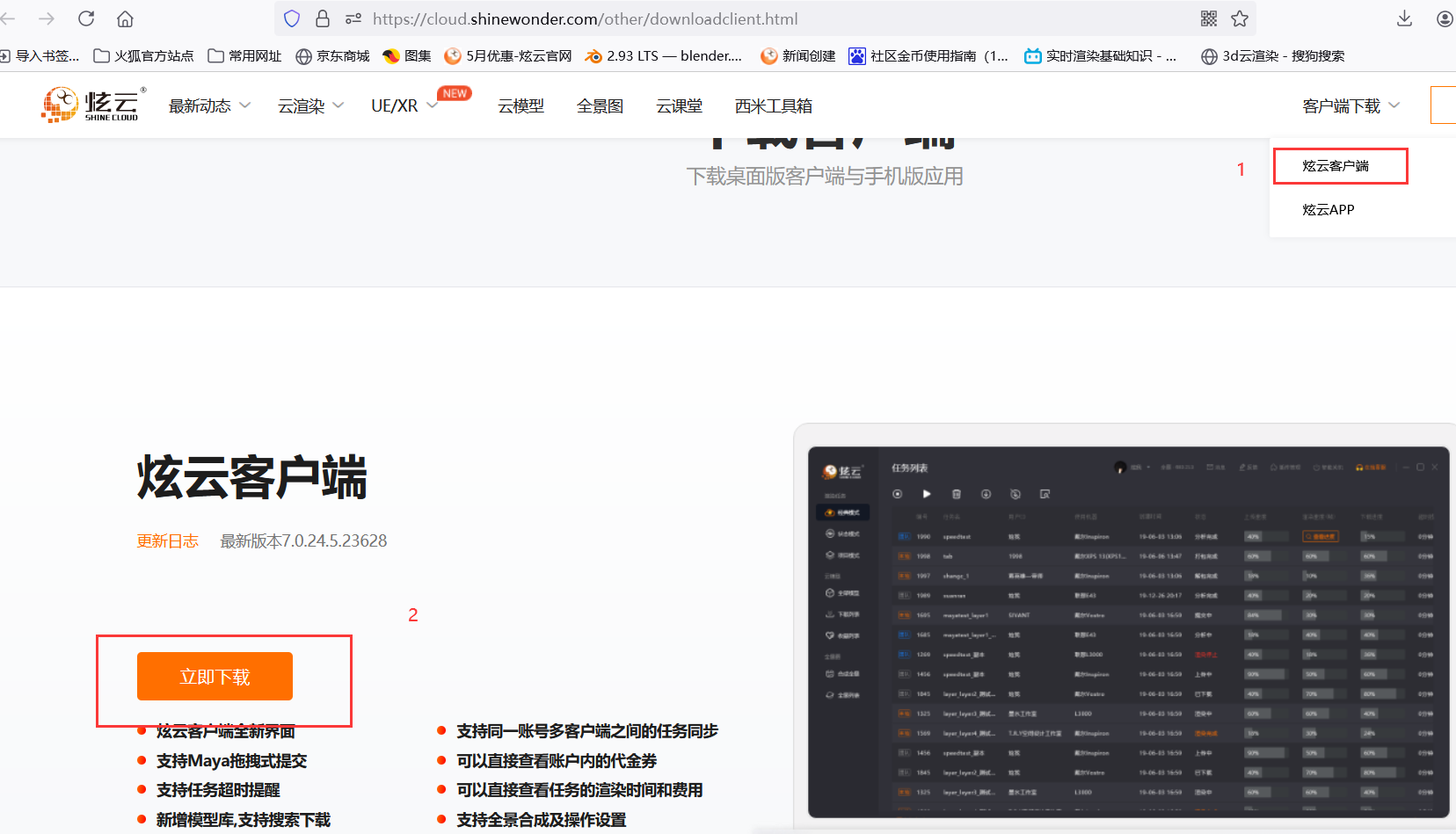Click the client interface preview image
The image size is (1456, 834).
pyautogui.click(x=1128, y=632)
